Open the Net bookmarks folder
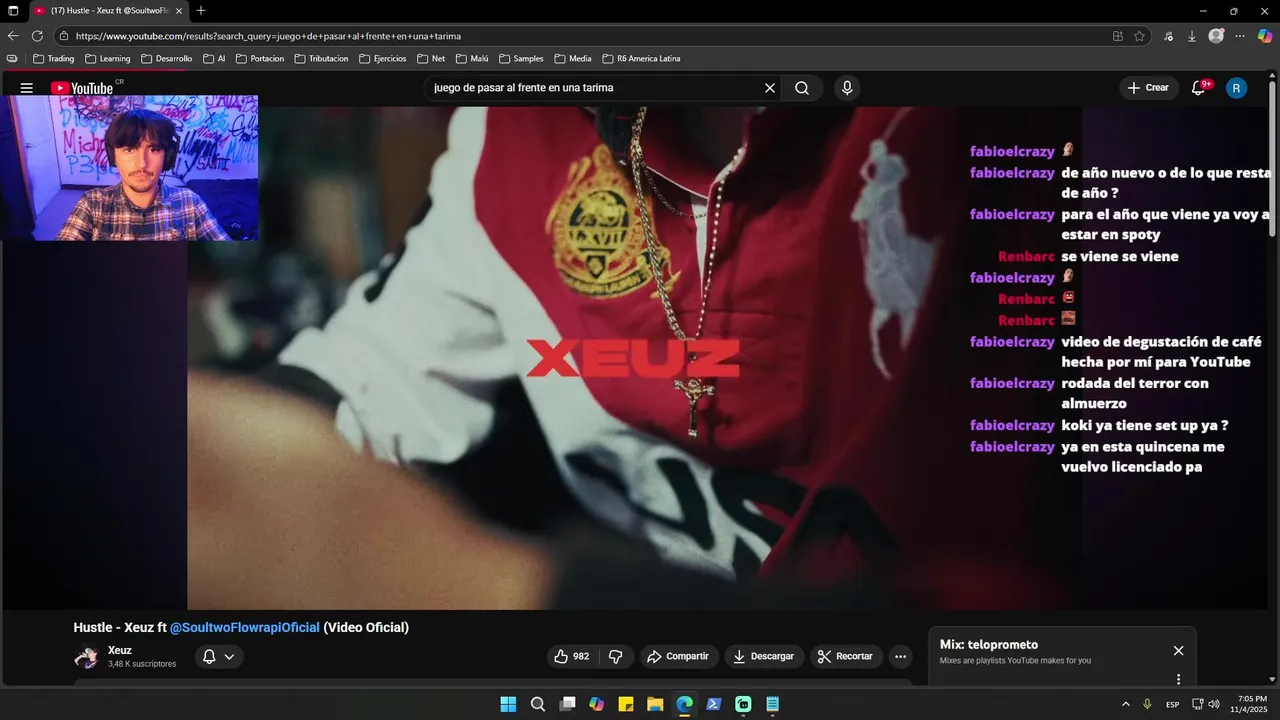The height and width of the screenshot is (720, 1280). tap(431, 59)
